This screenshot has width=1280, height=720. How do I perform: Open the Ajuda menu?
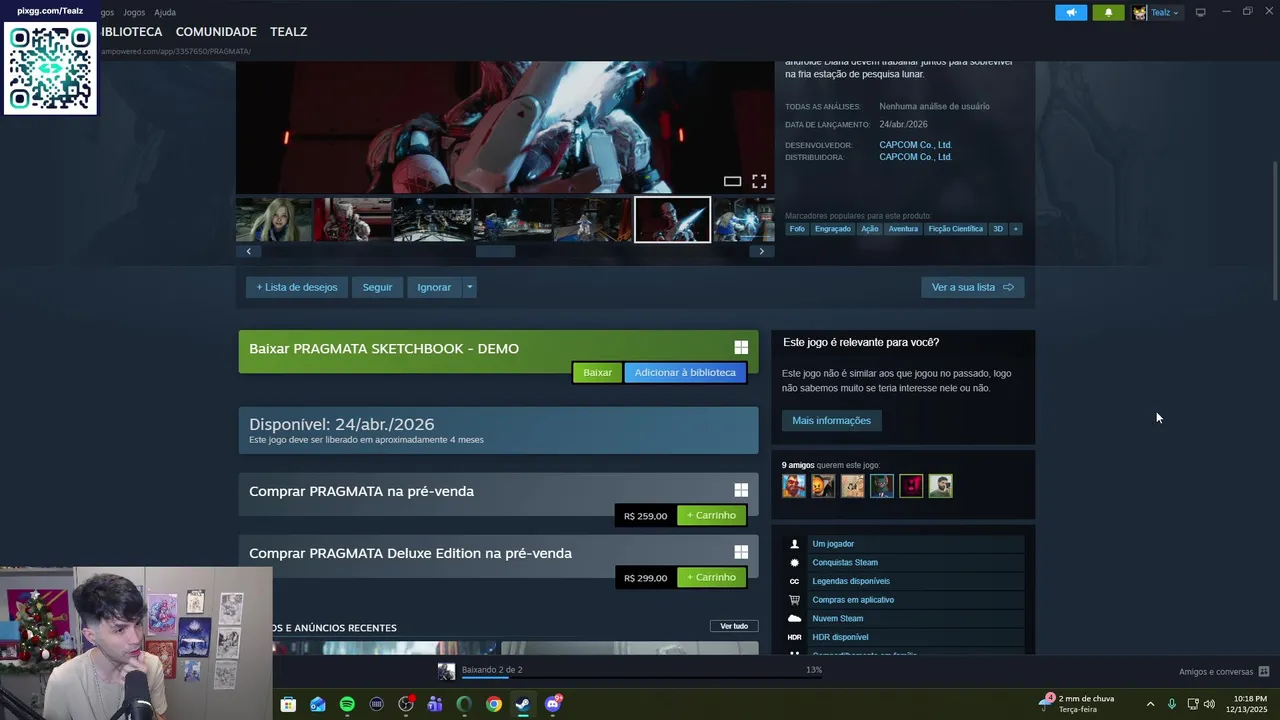(x=165, y=12)
